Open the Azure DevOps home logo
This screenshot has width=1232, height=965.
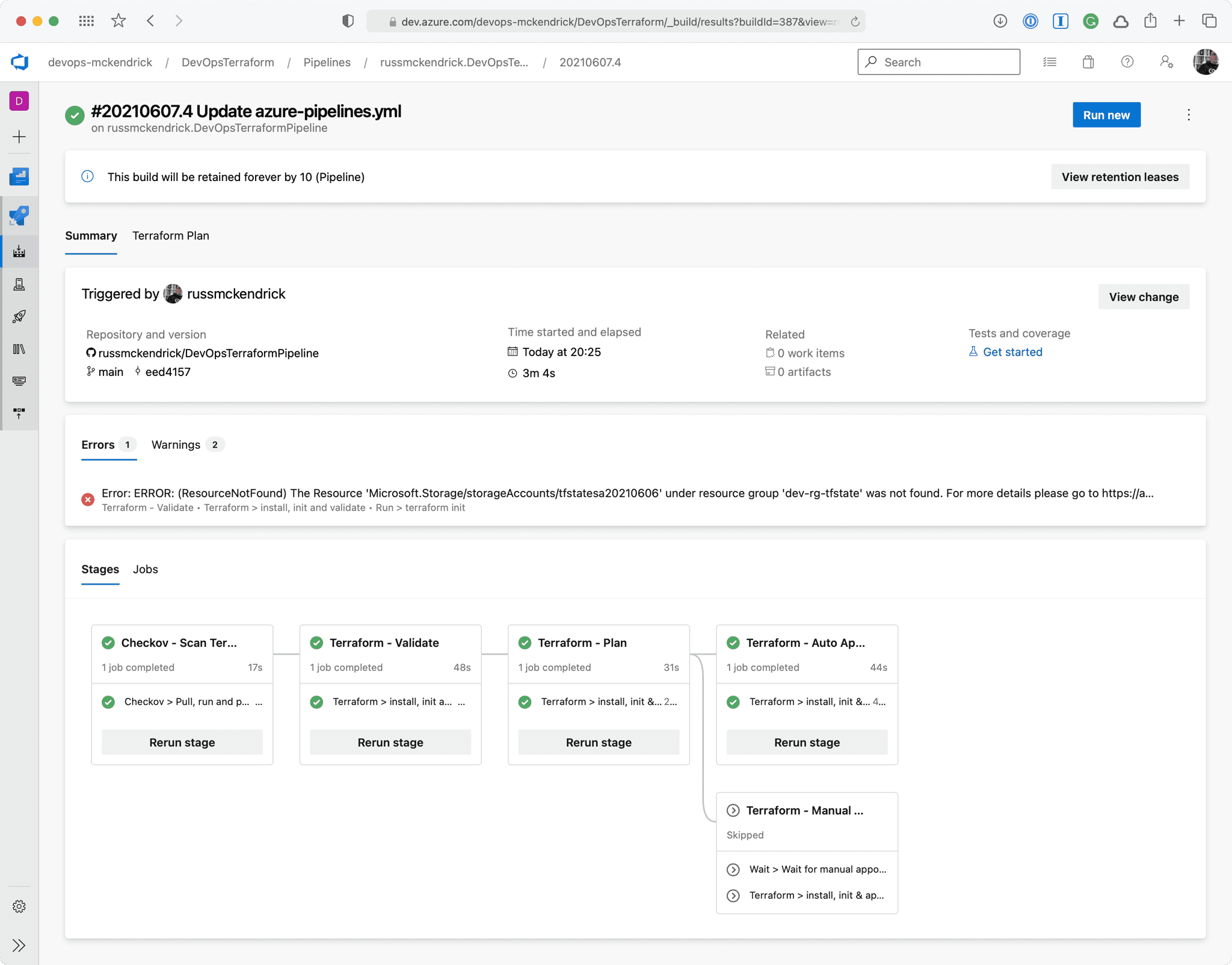(x=20, y=62)
